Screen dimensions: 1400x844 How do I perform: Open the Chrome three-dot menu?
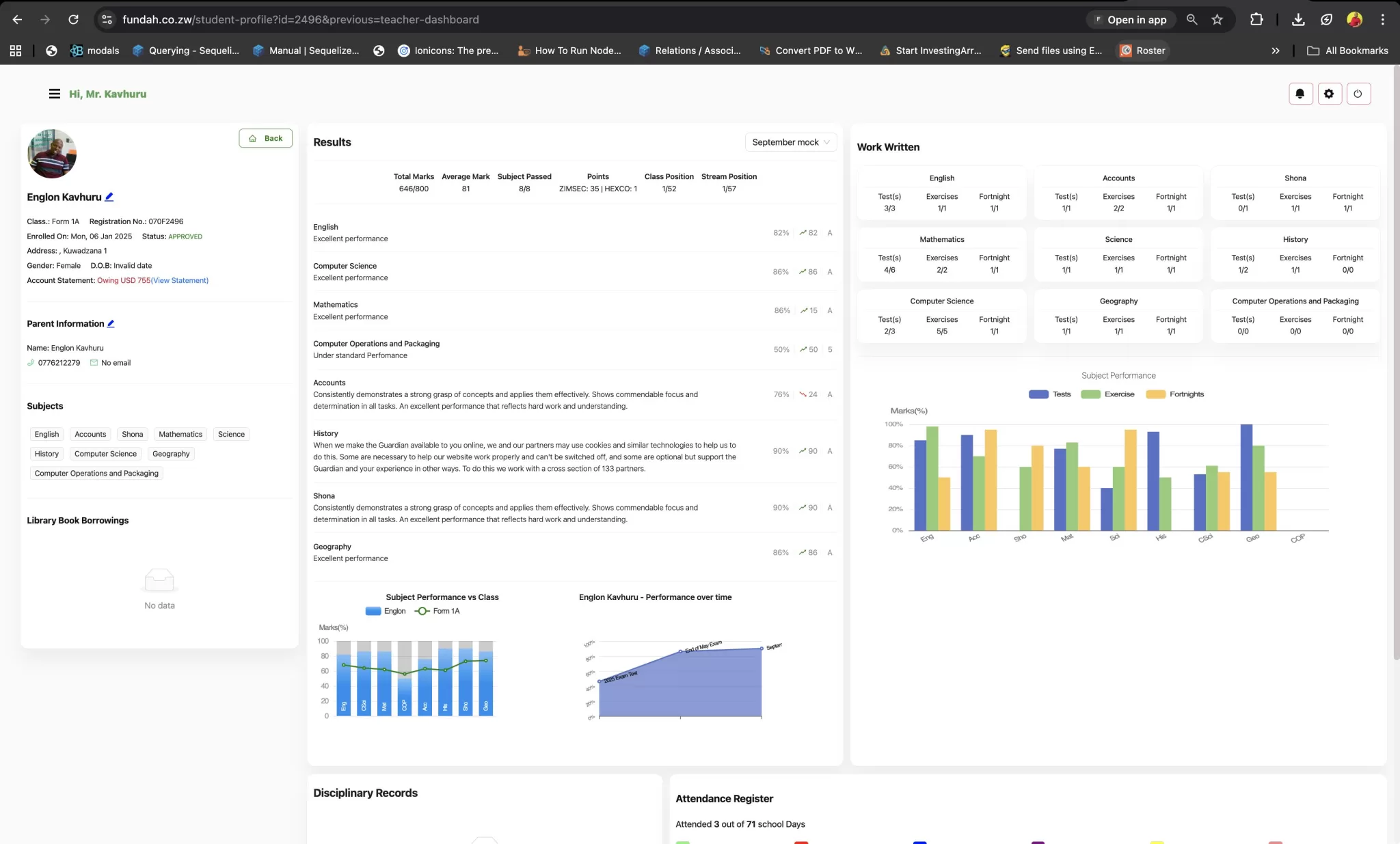pyautogui.click(x=1382, y=20)
